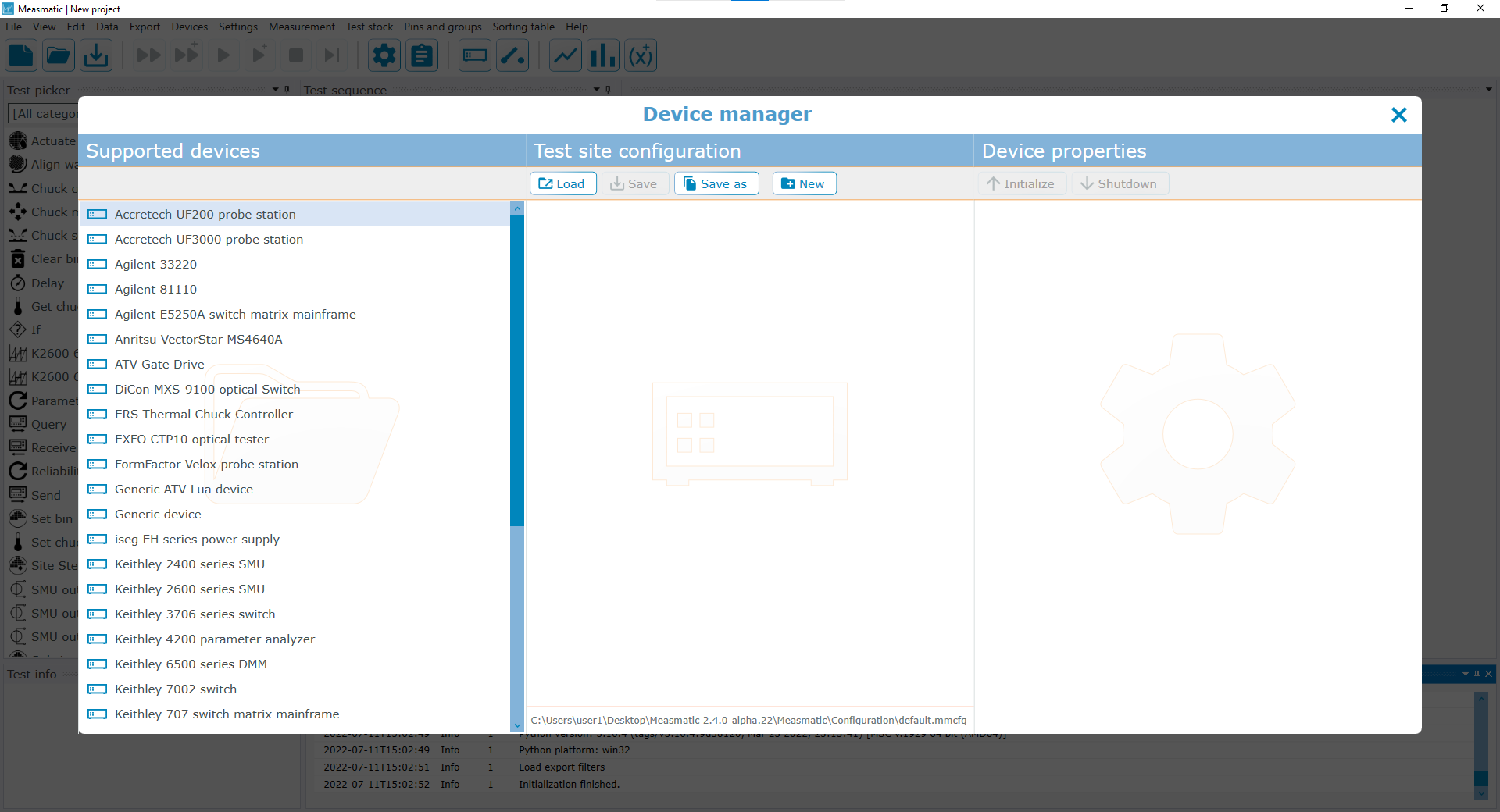The height and width of the screenshot is (812, 1500).
Task: Click the device manager instrument toolbar icon
Action: point(475,55)
